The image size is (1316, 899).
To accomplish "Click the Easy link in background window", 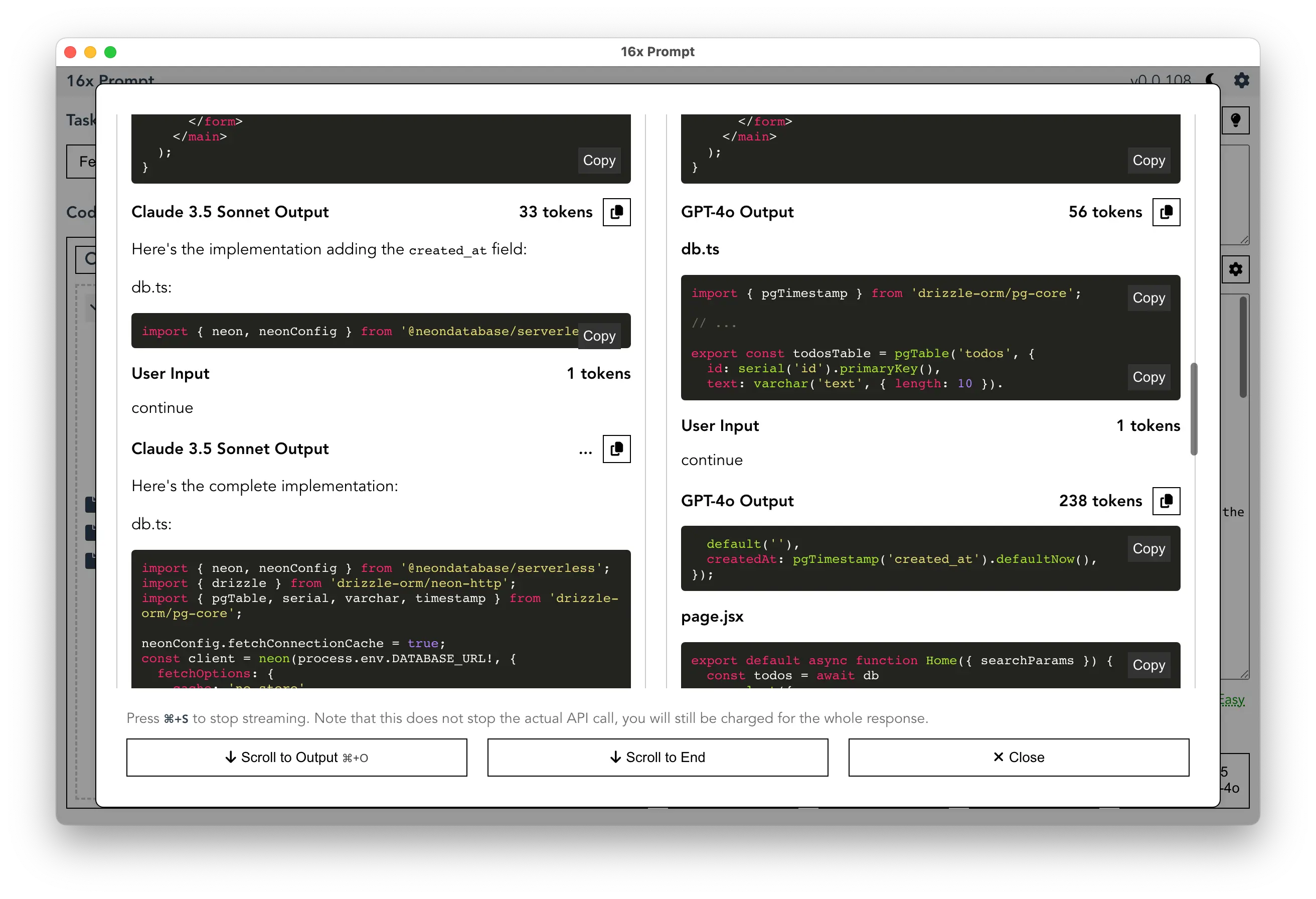I will pos(1232,700).
